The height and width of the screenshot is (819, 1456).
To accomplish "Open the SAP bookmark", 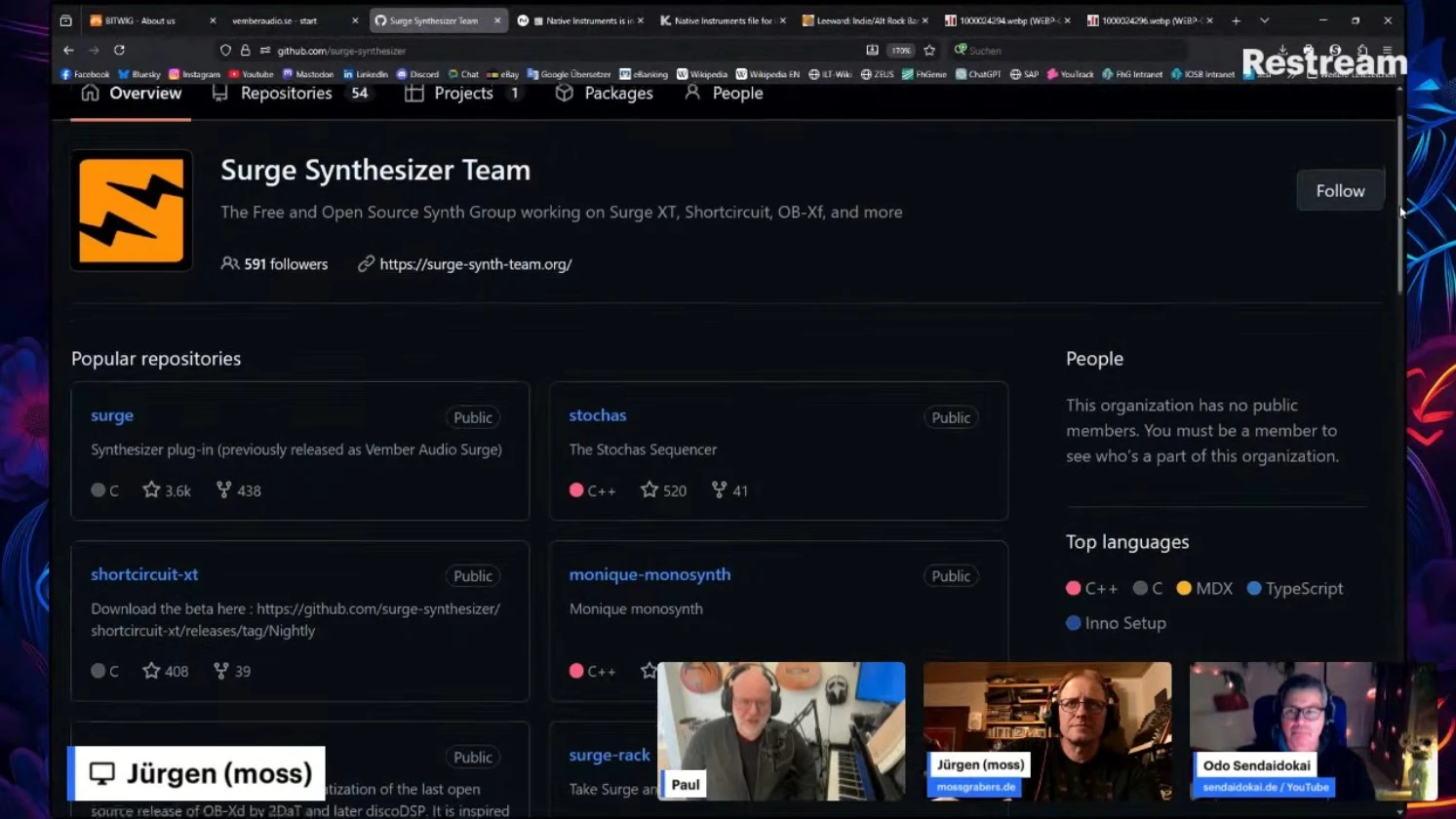I will pos(1024,74).
